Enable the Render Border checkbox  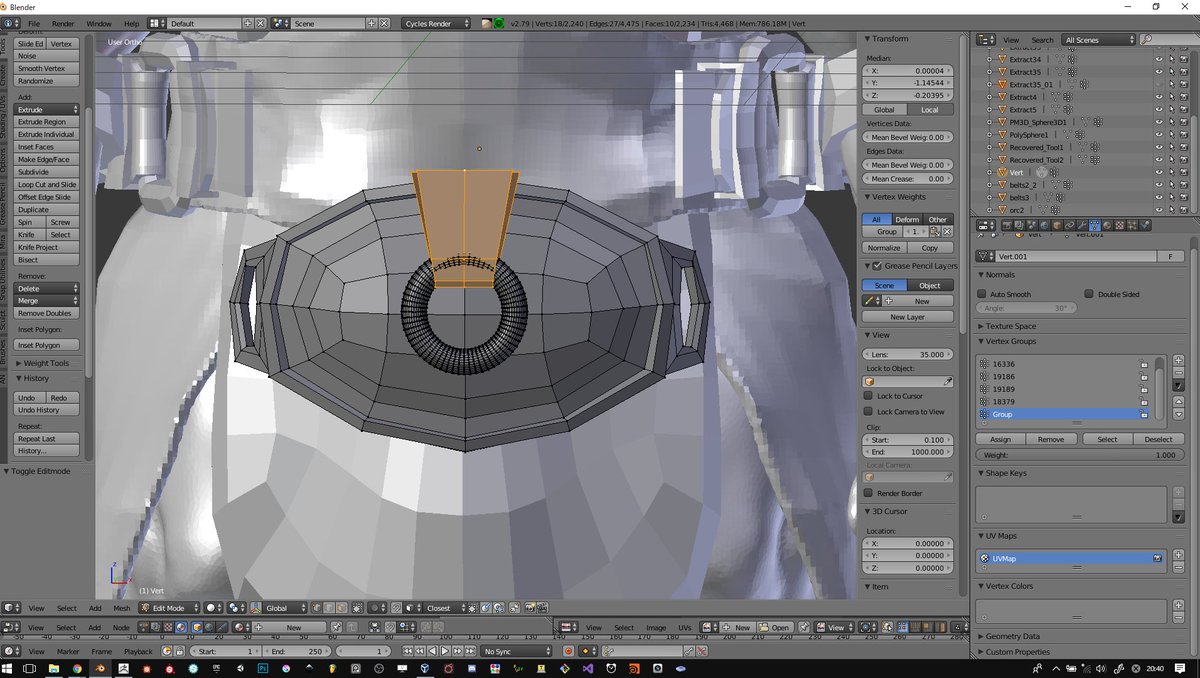pyautogui.click(x=868, y=493)
